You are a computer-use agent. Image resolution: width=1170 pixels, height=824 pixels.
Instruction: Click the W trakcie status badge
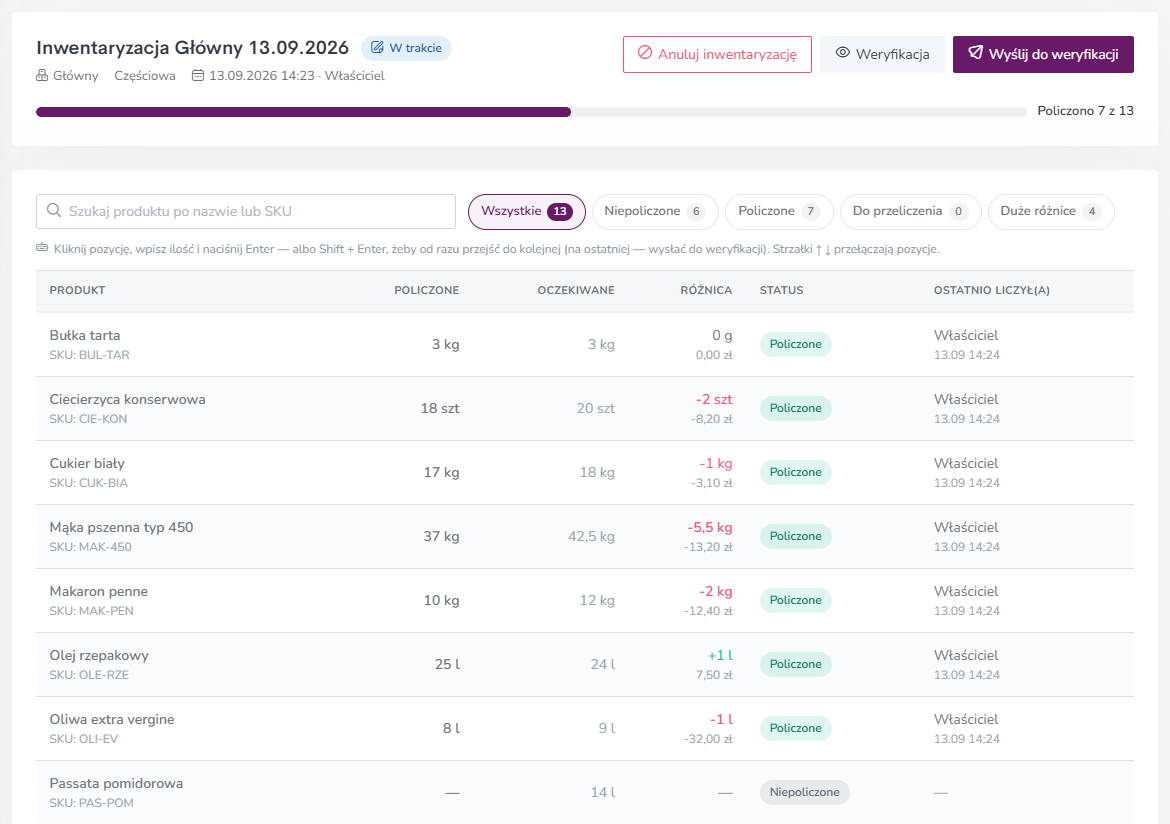[x=407, y=48]
